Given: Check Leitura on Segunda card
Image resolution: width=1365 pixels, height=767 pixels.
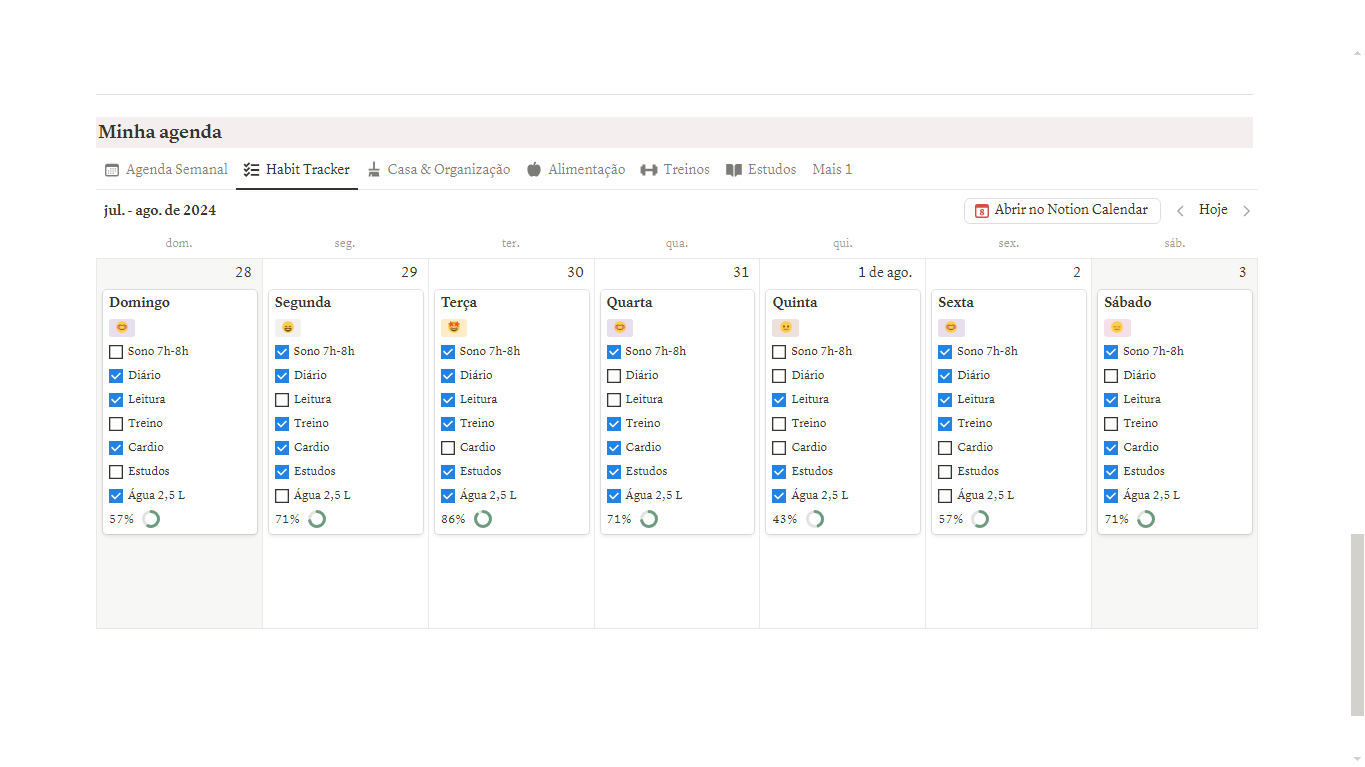Looking at the screenshot, I should (x=282, y=400).
